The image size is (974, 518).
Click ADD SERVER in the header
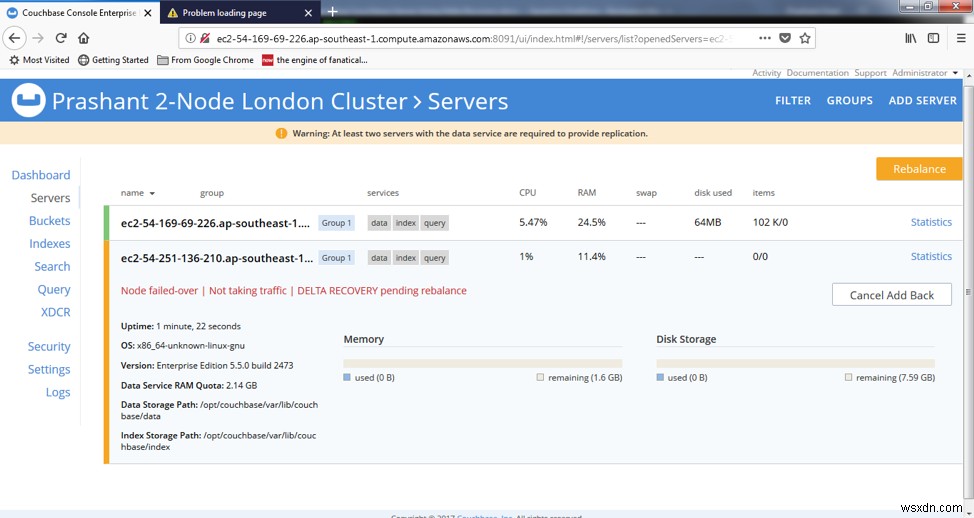[x=922, y=101]
